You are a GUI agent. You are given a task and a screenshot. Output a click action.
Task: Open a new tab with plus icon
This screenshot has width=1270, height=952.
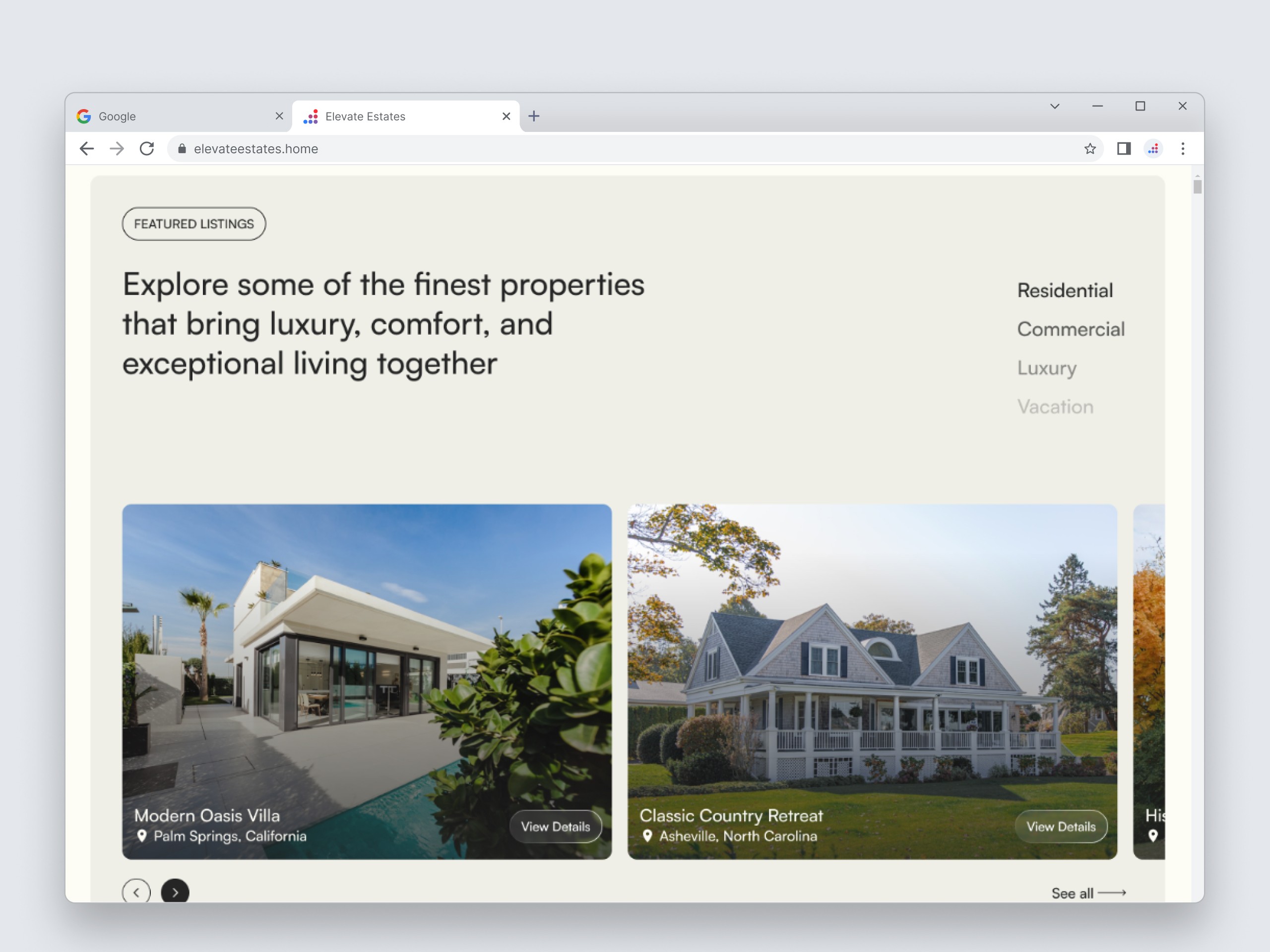pos(534,117)
